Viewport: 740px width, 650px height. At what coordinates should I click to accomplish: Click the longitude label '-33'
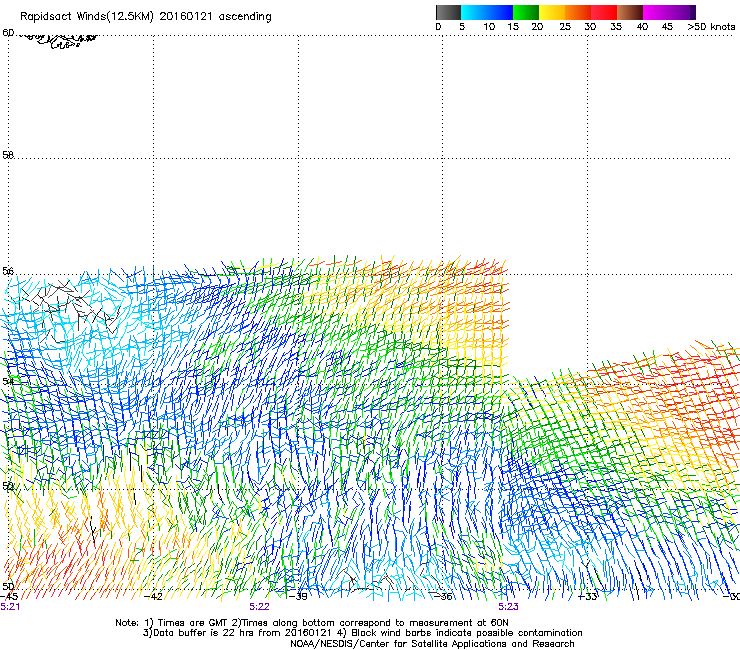588,596
